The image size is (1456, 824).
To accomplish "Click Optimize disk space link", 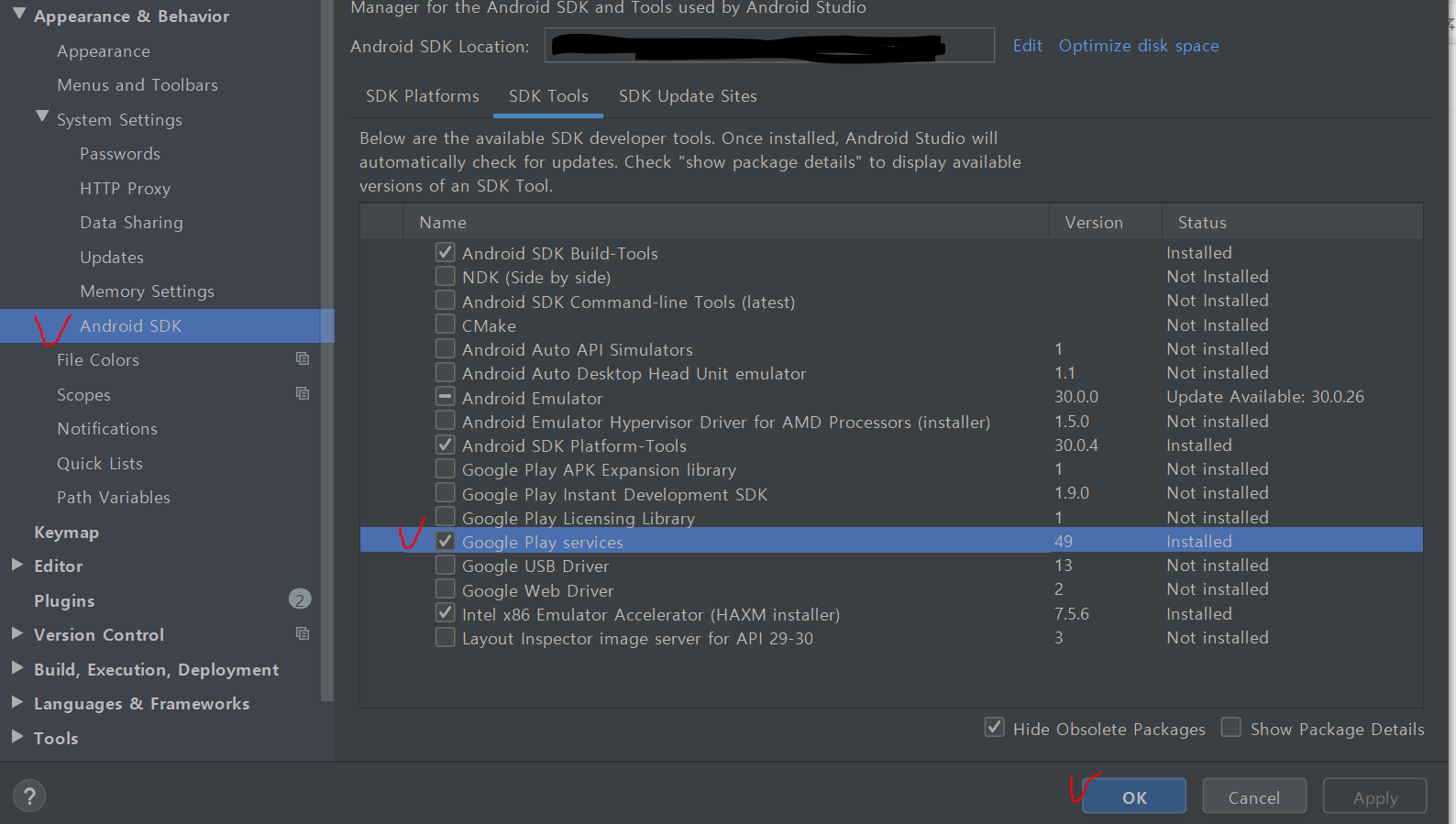I will click(x=1139, y=46).
